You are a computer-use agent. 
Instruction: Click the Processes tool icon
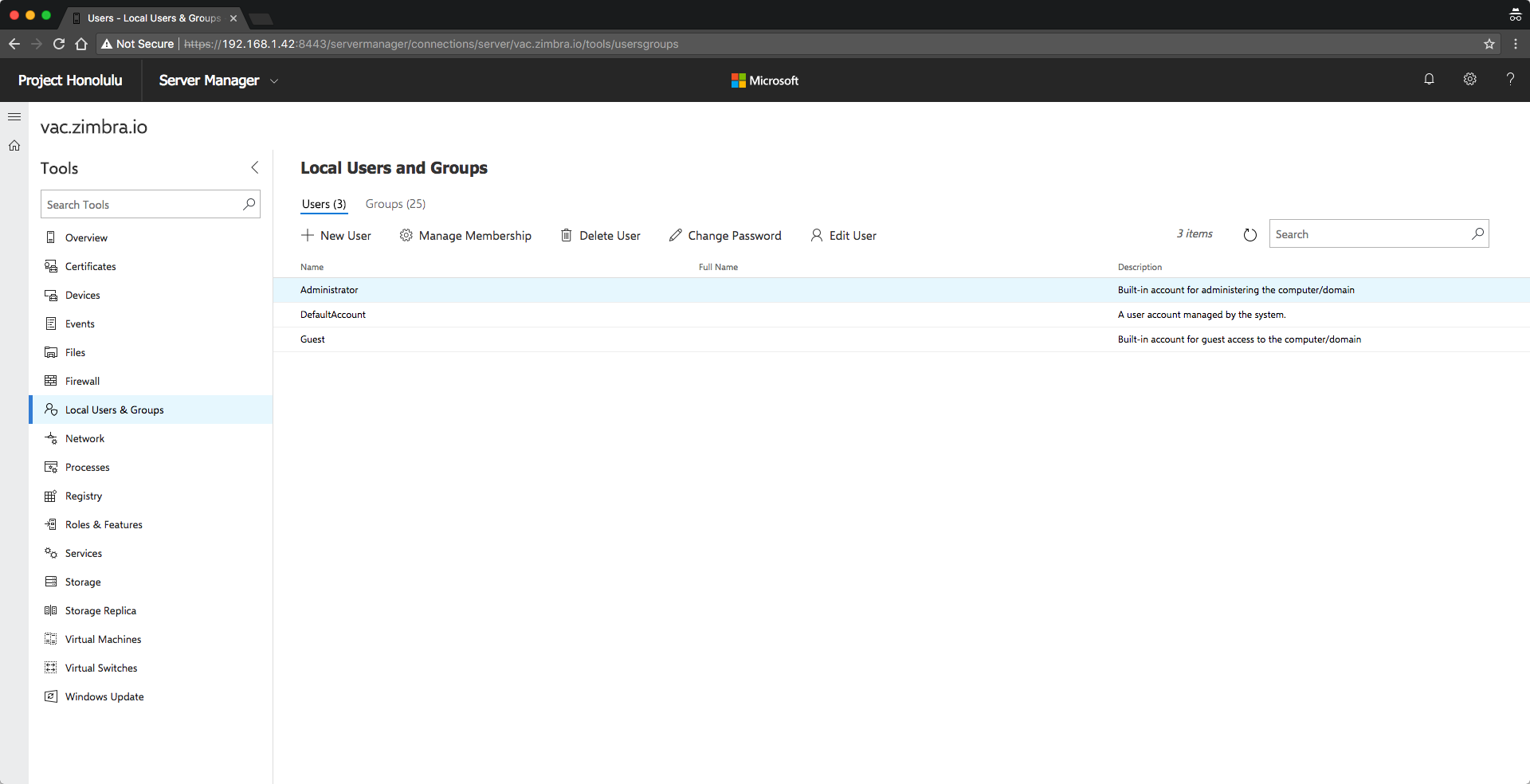click(x=51, y=467)
